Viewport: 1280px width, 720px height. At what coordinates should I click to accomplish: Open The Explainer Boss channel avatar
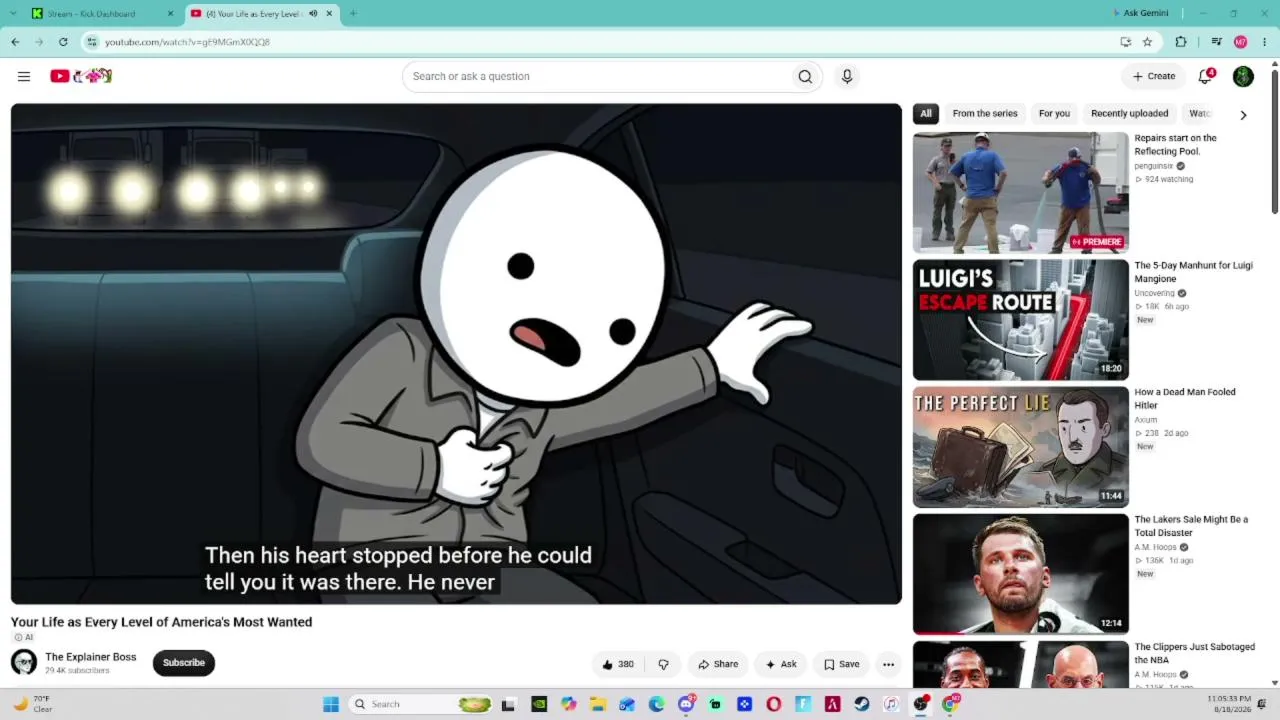click(x=24, y=662)
